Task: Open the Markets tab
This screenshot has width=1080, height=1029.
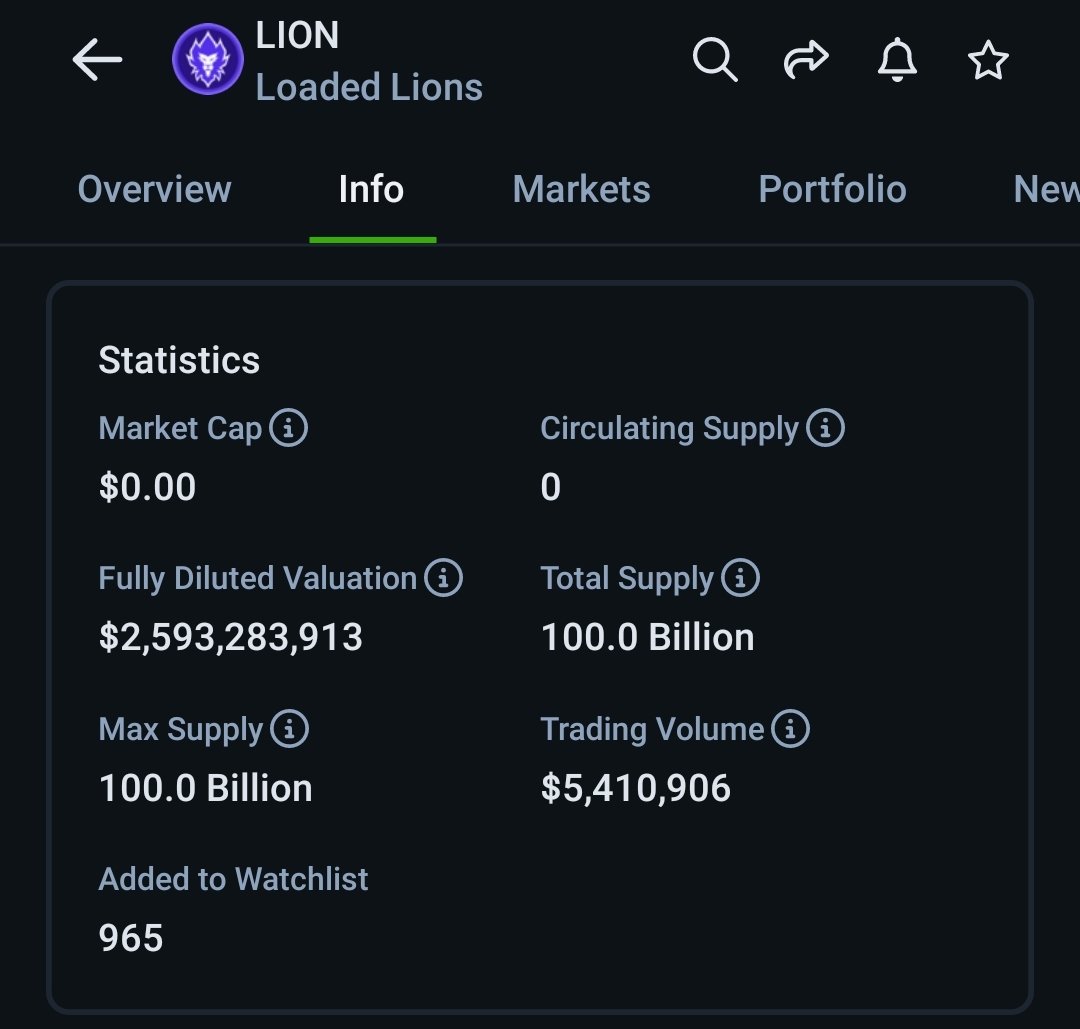Action: 581,189
